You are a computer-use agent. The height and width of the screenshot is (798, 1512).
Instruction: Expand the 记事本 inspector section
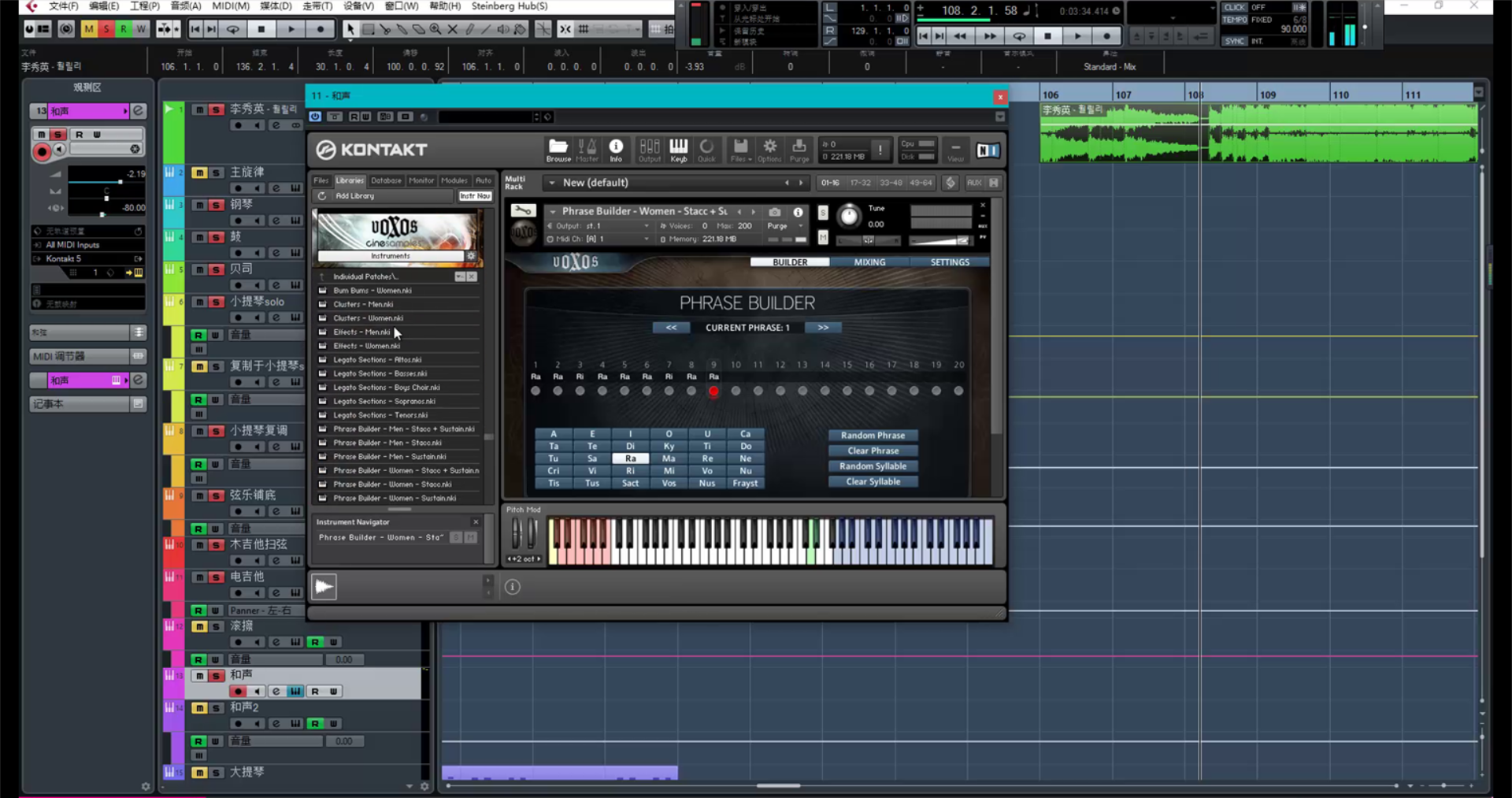click(87, 404)
